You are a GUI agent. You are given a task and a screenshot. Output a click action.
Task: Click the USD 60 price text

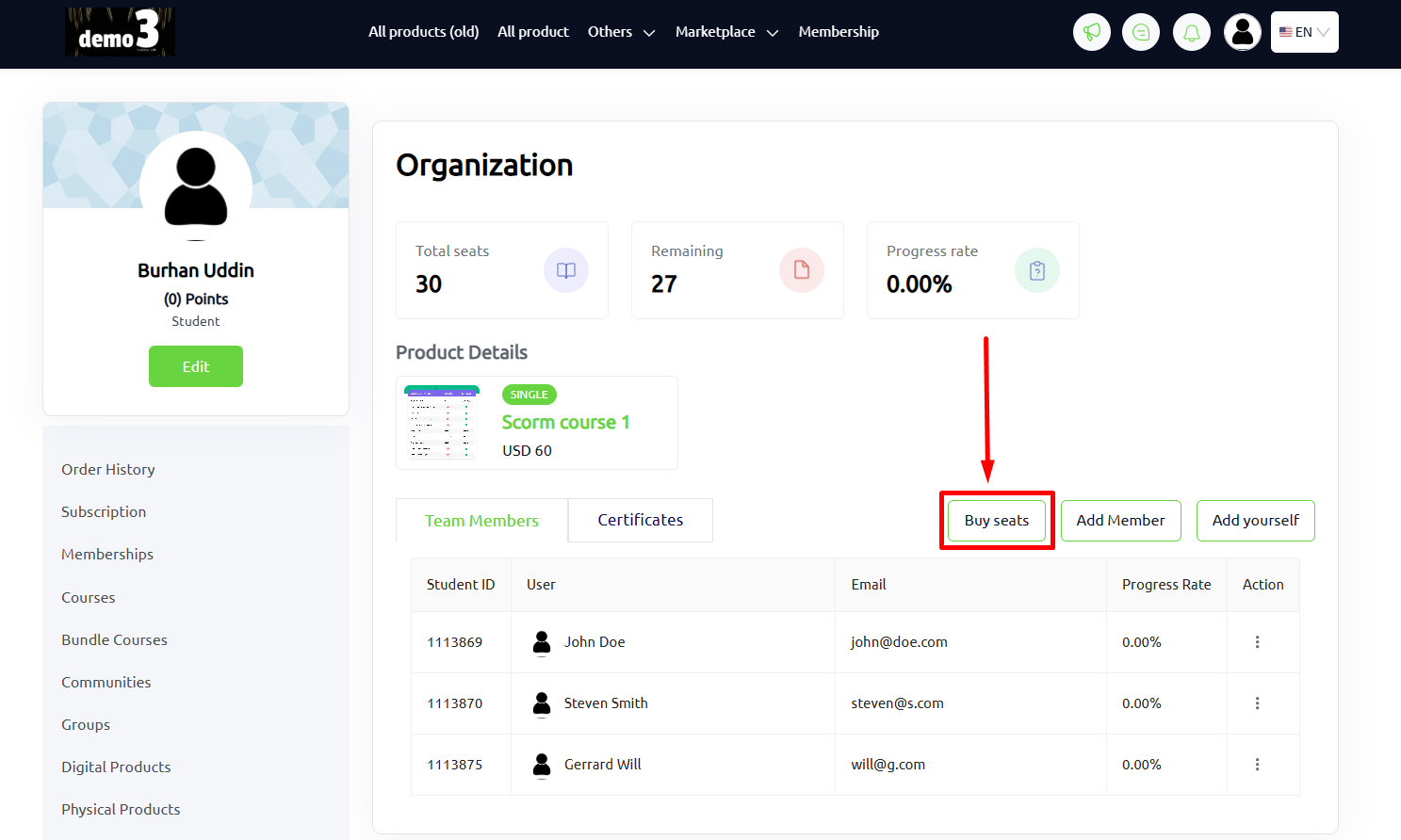click(x=527, y=451)
